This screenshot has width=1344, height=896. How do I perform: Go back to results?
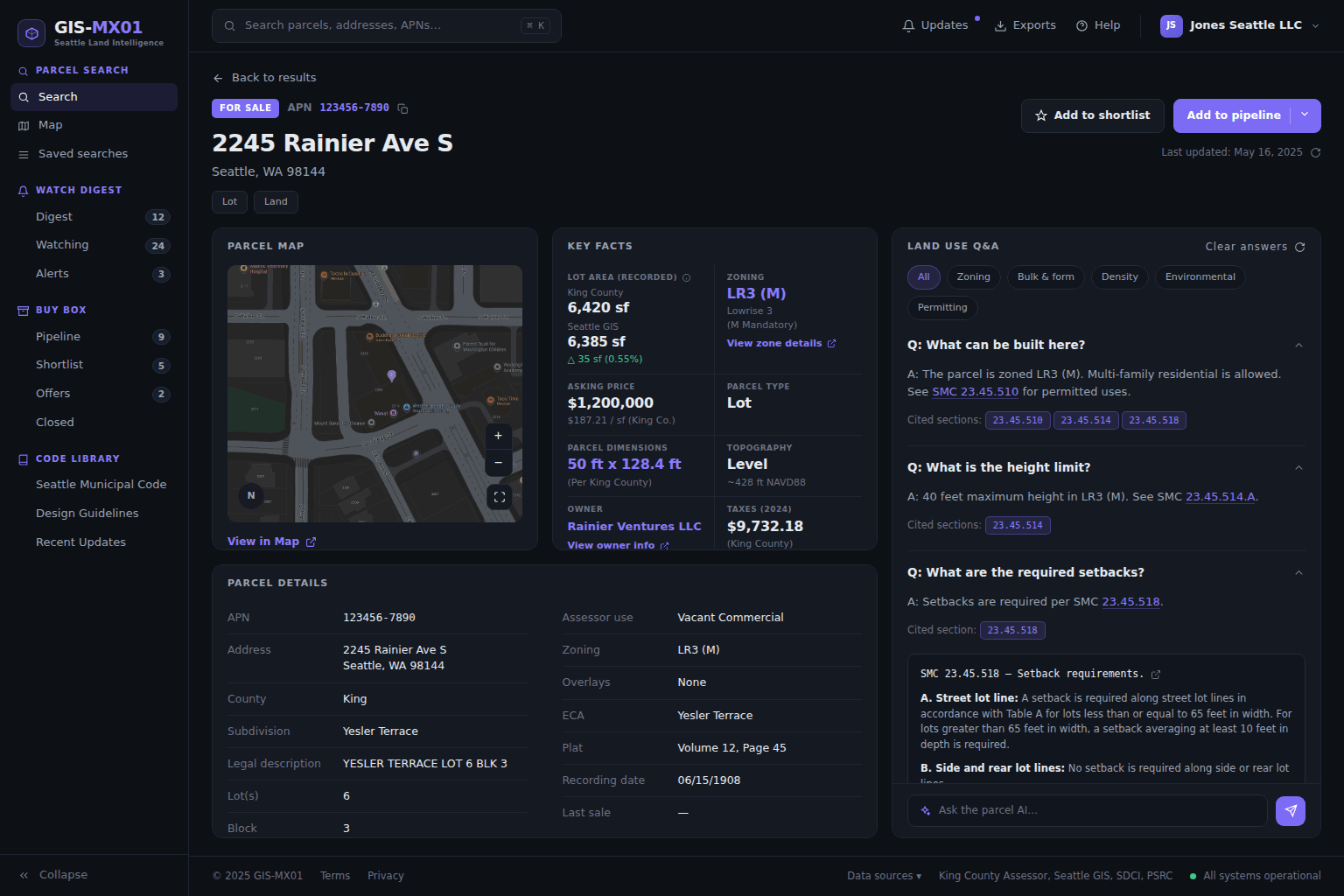[x=264, y=78]
